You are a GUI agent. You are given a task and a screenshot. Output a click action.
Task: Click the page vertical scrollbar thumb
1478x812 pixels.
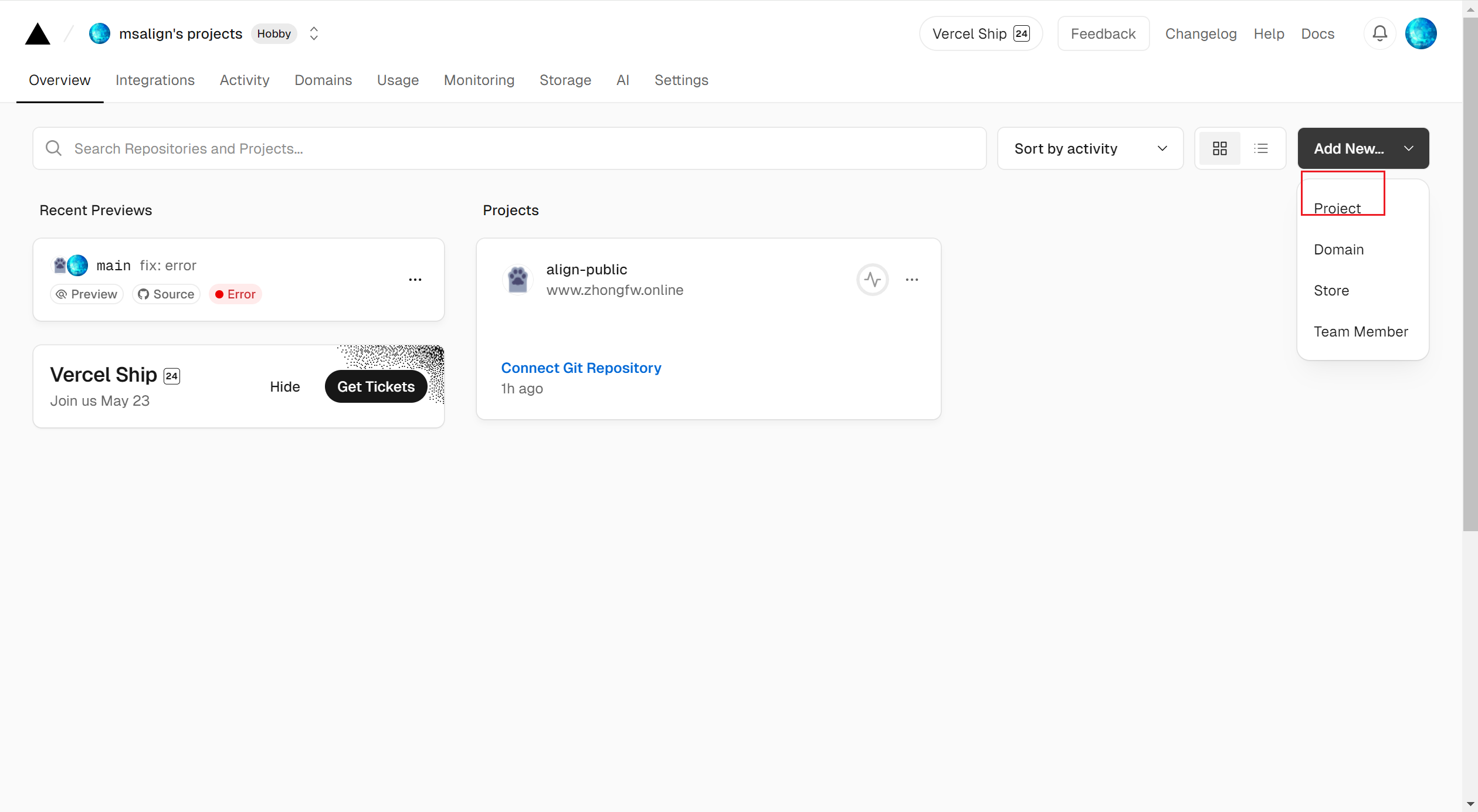tap(1470, 274)
